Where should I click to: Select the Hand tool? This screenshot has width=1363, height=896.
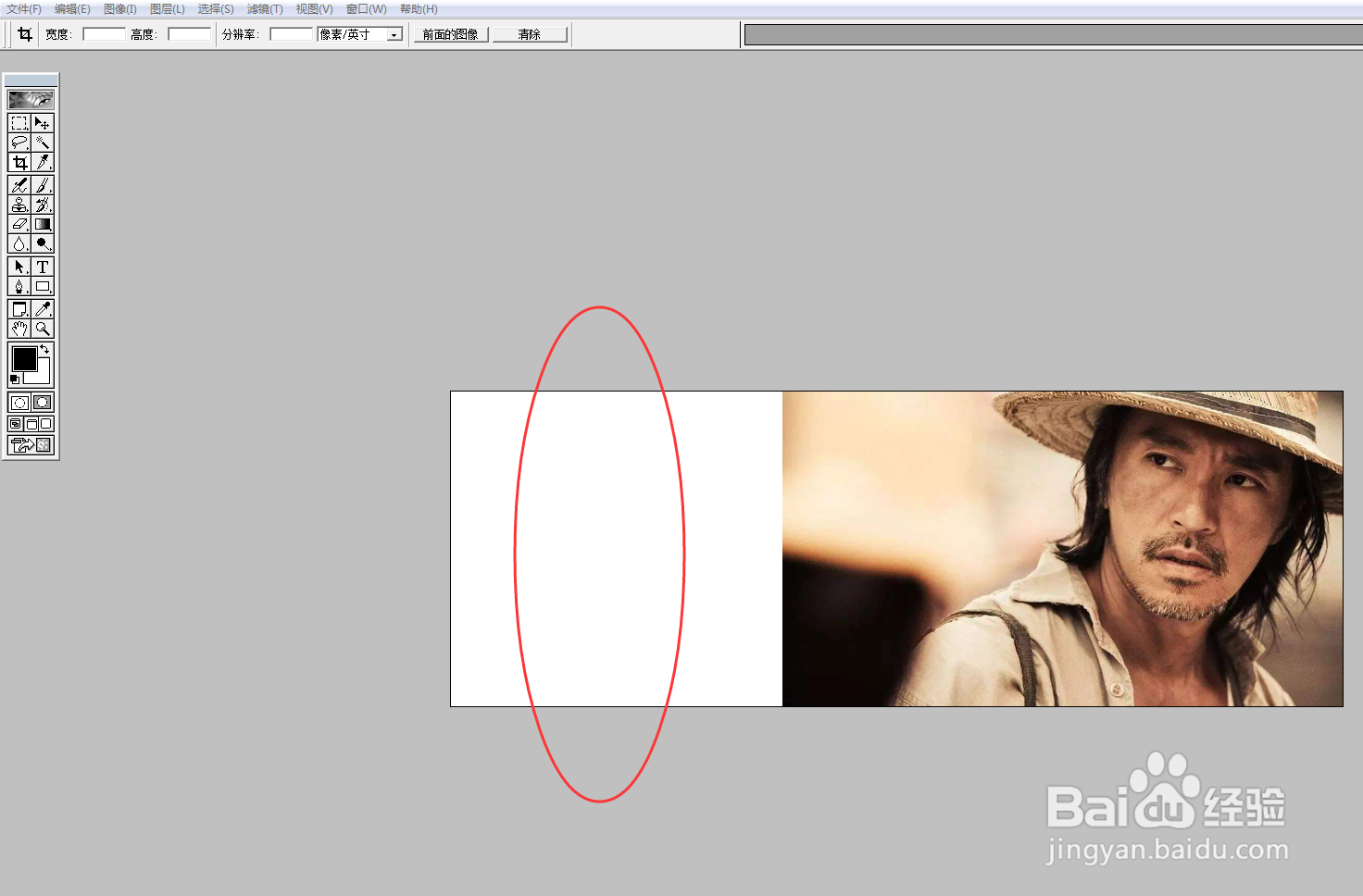tap(19, 329)
